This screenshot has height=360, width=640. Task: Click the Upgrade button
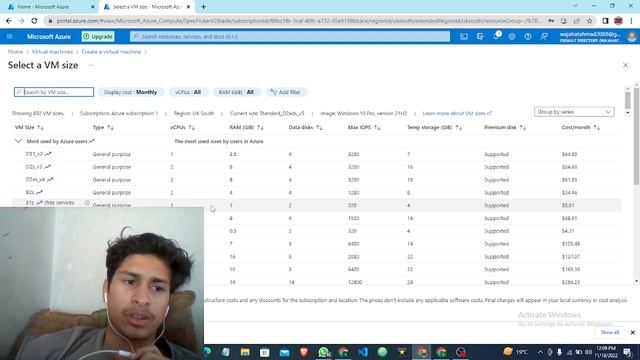(98, 36)
